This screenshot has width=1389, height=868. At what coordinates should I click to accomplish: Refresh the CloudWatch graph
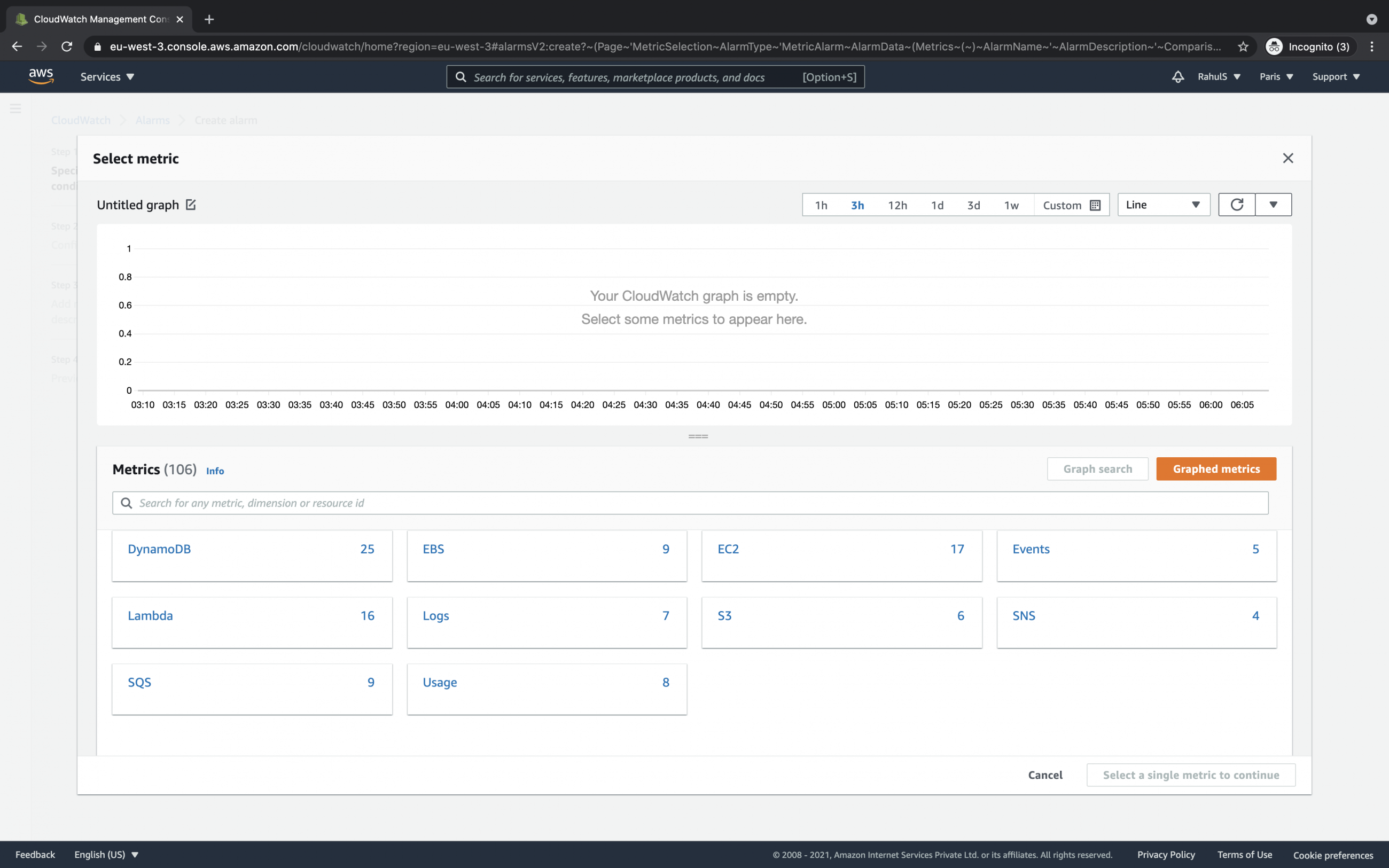[1236, 205]
